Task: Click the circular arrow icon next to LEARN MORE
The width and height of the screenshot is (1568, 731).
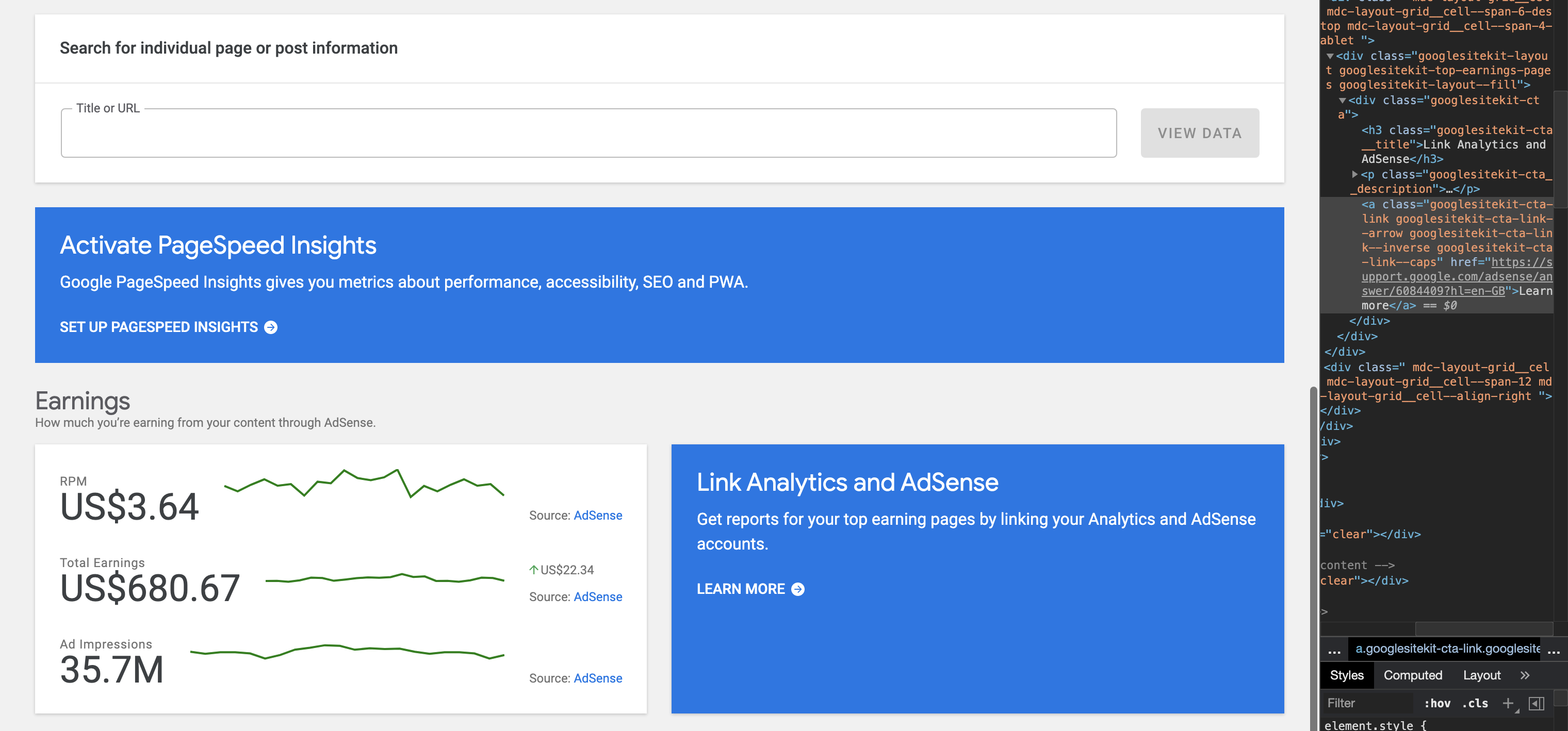Action: click(797, 589)
